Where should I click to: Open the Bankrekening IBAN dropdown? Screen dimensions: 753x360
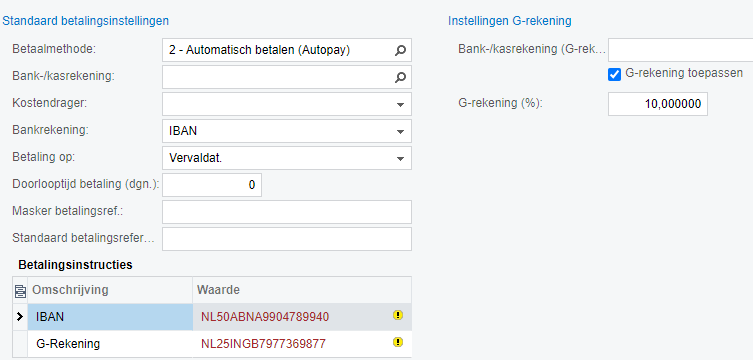point(401,132)
